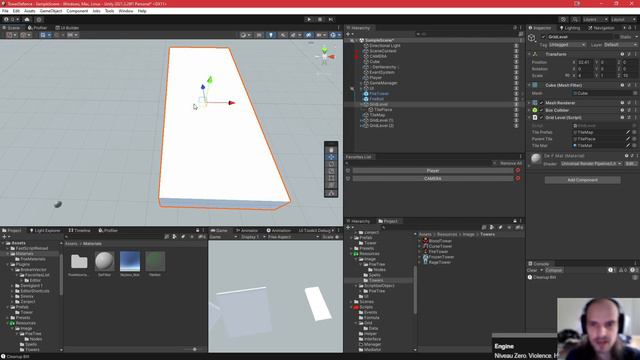Screen dimensions: 640x360
Task: Select the grey sphere material thumbnail
Action: point(104,262)
